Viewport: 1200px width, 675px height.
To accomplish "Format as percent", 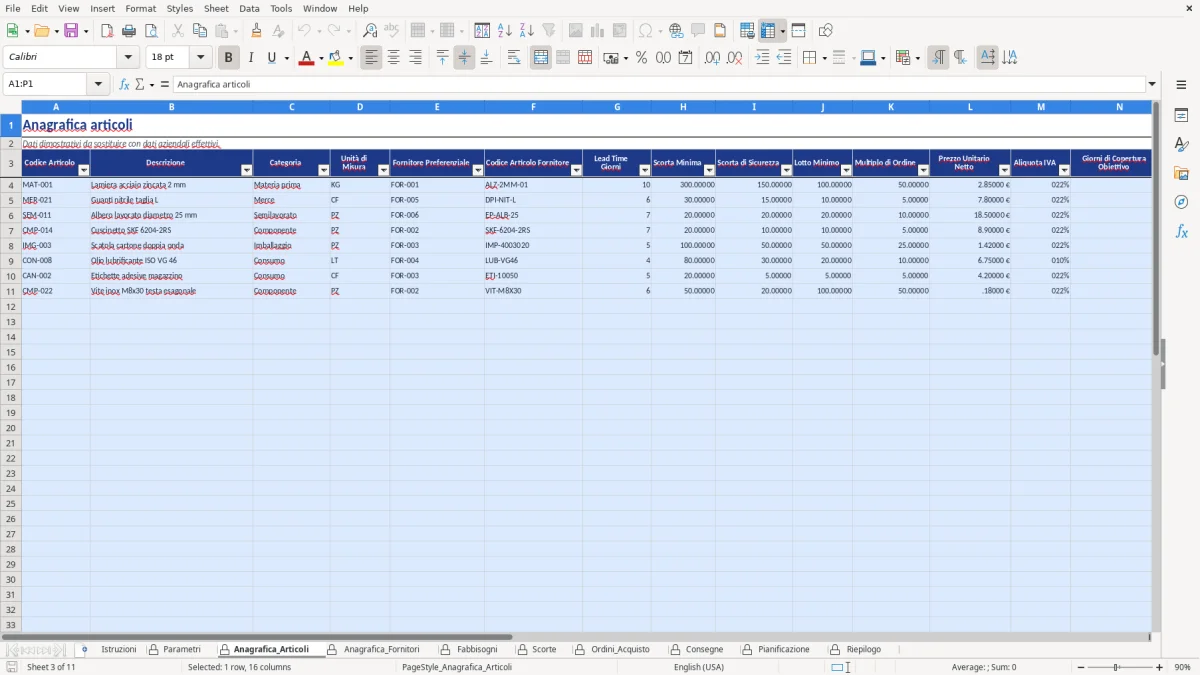I will pyautogui.click(x=641, y=58).
